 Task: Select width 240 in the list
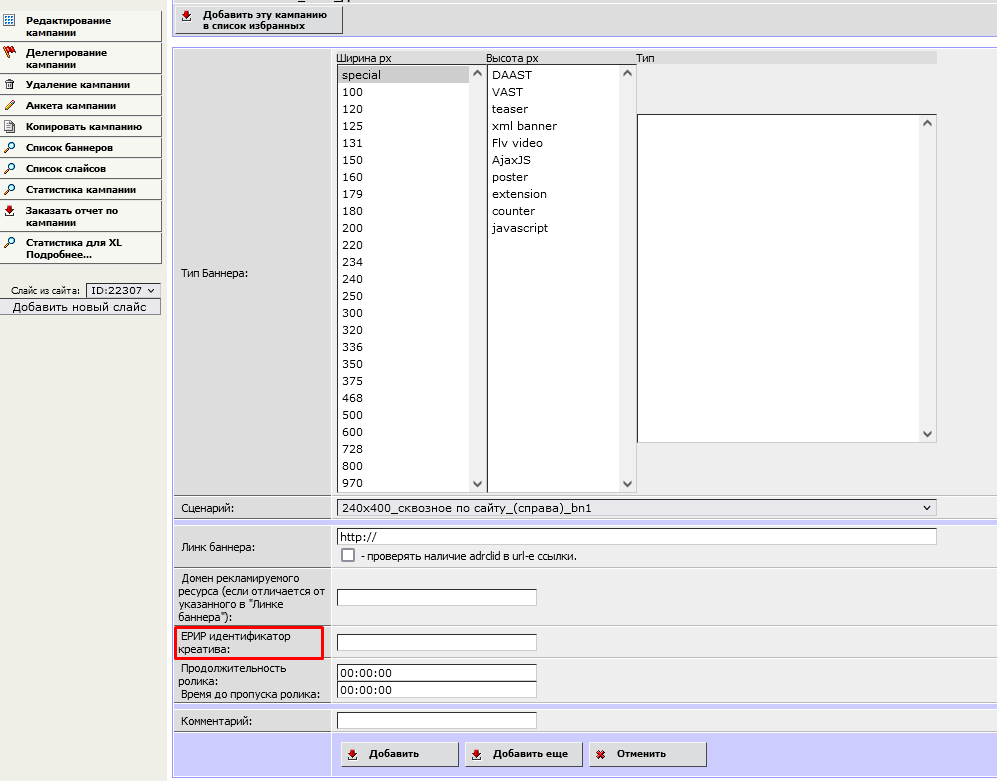coord(404,279)
